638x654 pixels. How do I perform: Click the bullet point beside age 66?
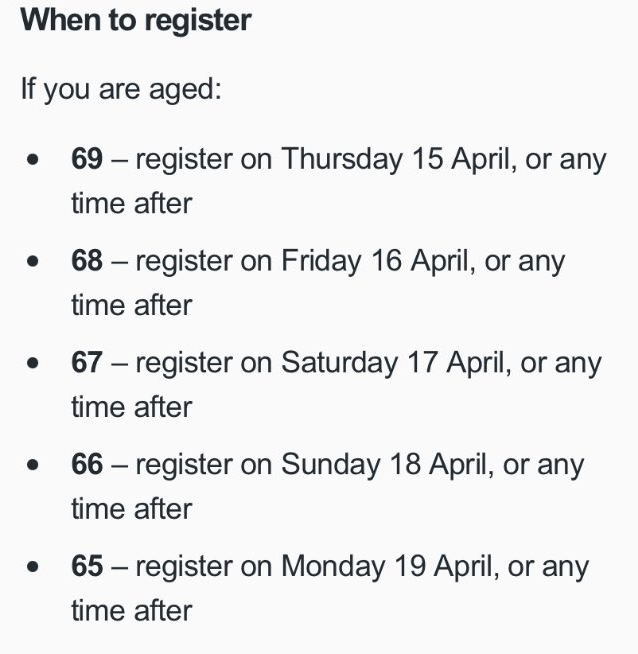tap(33, 465)
